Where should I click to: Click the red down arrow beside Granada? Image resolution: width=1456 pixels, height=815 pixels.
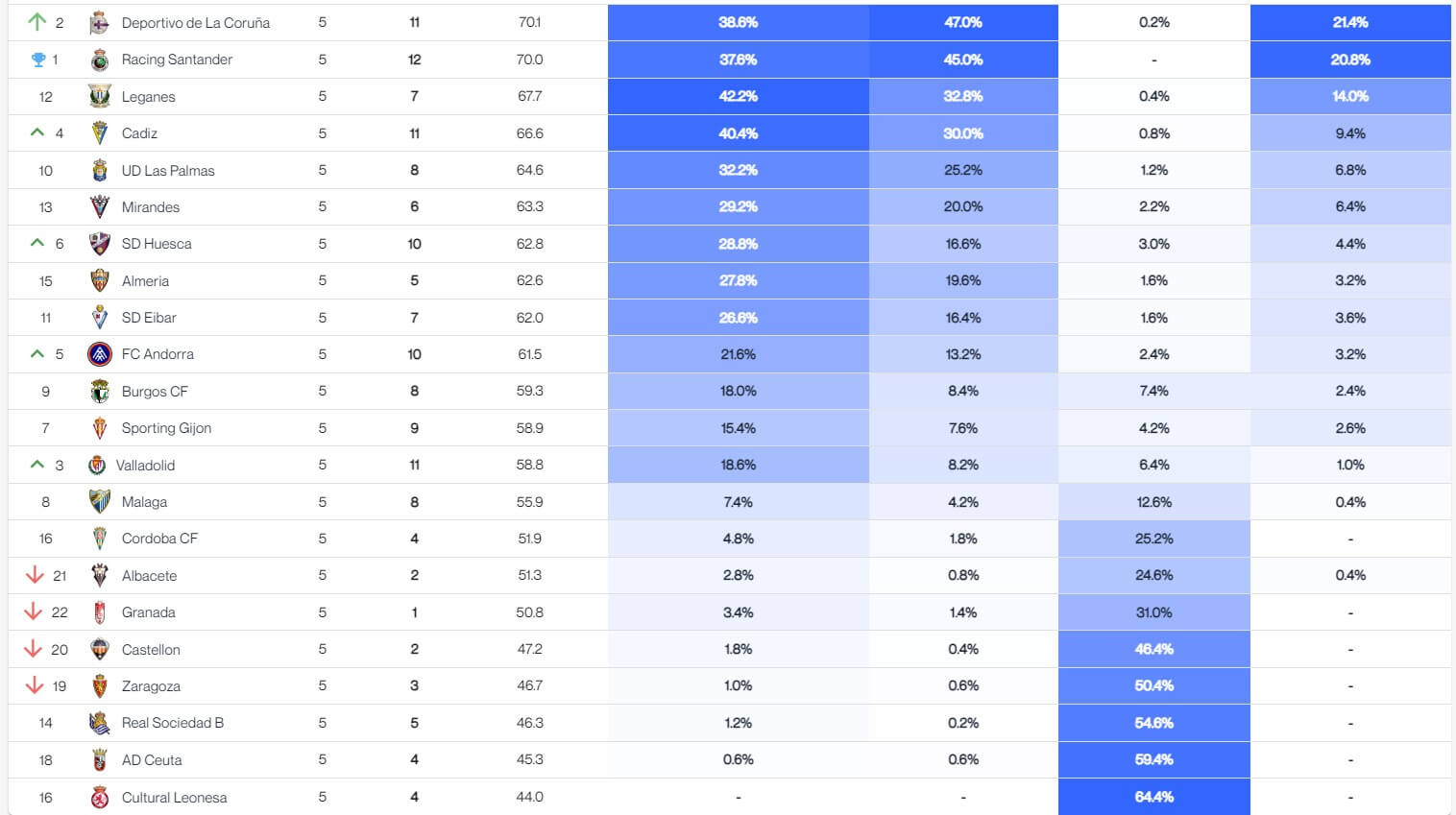(x=34, y=611)
